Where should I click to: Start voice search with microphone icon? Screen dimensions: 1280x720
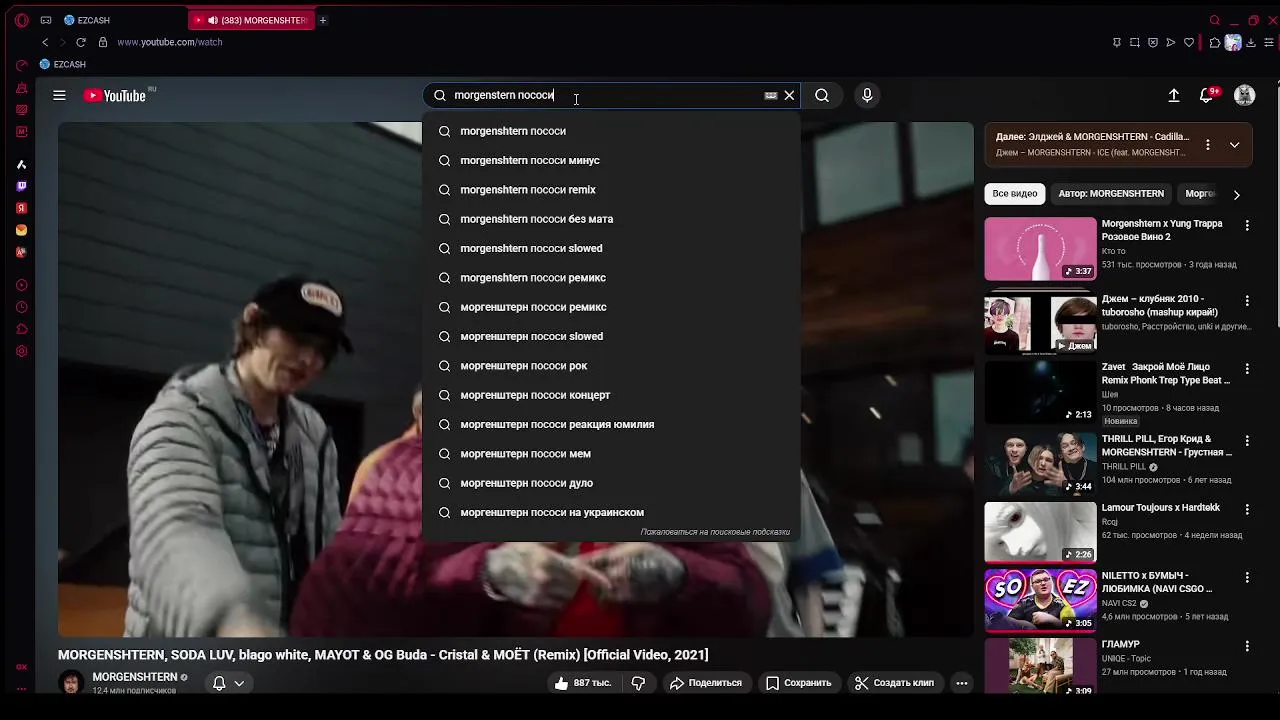tap(867, 95)
